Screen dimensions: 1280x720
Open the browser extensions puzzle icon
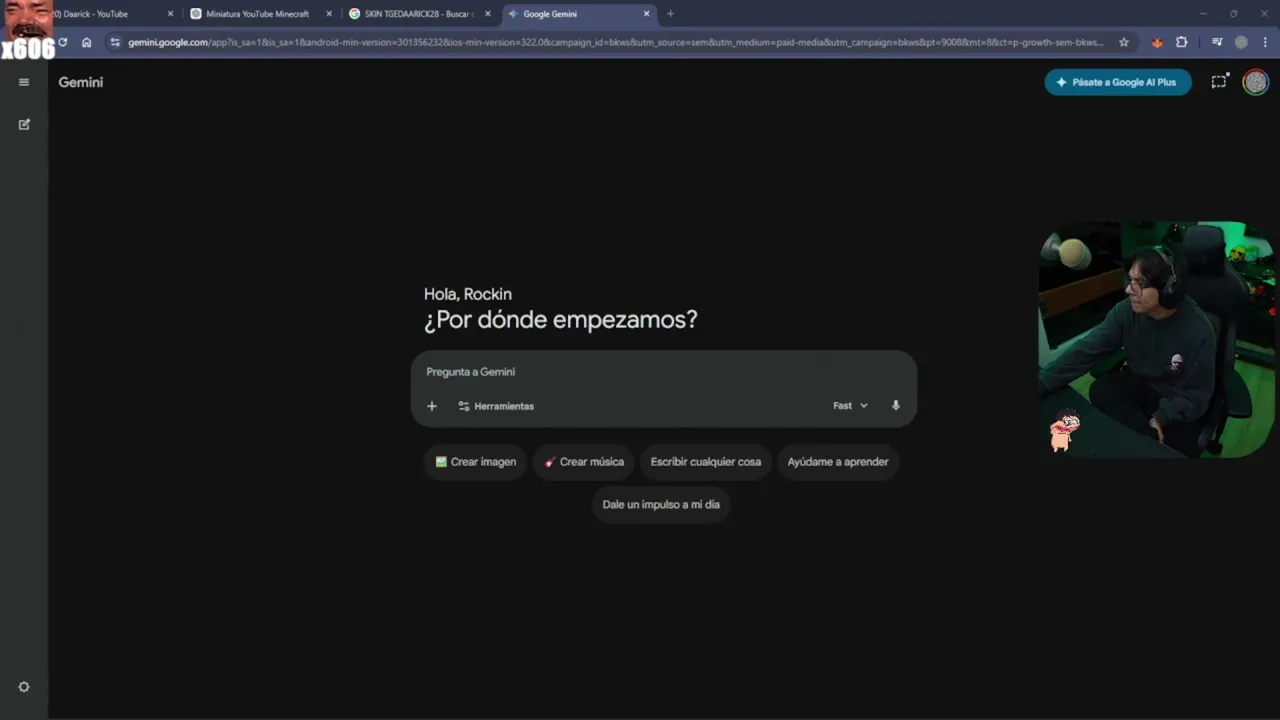point(1182,42)
